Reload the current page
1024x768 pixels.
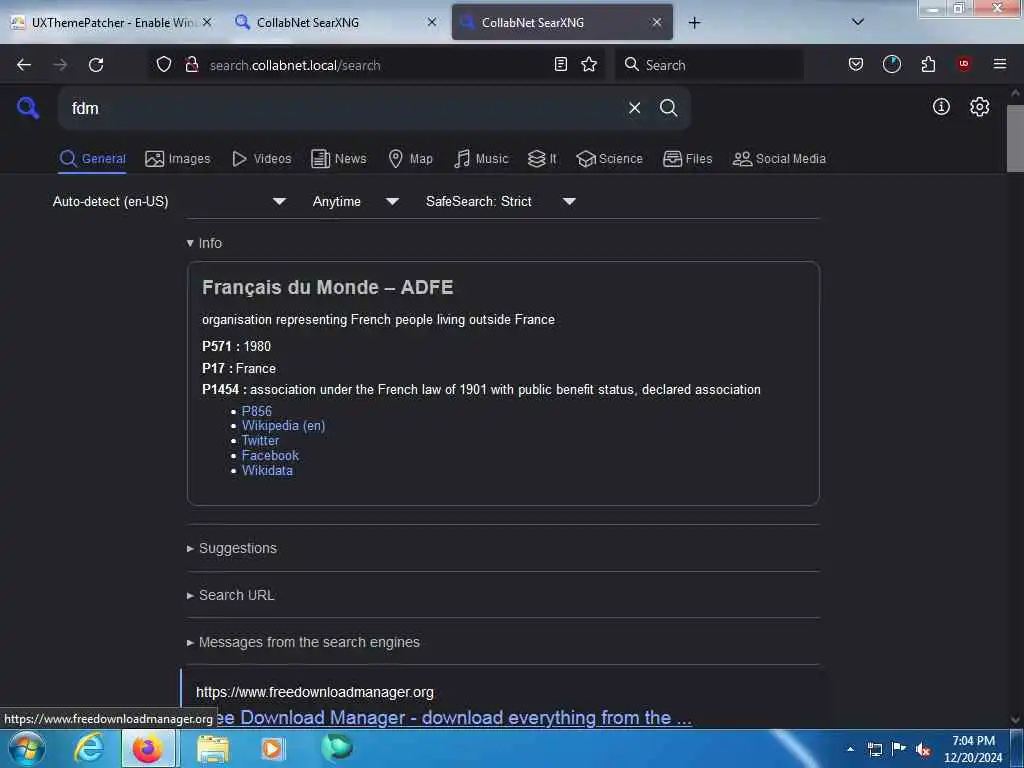96,65
